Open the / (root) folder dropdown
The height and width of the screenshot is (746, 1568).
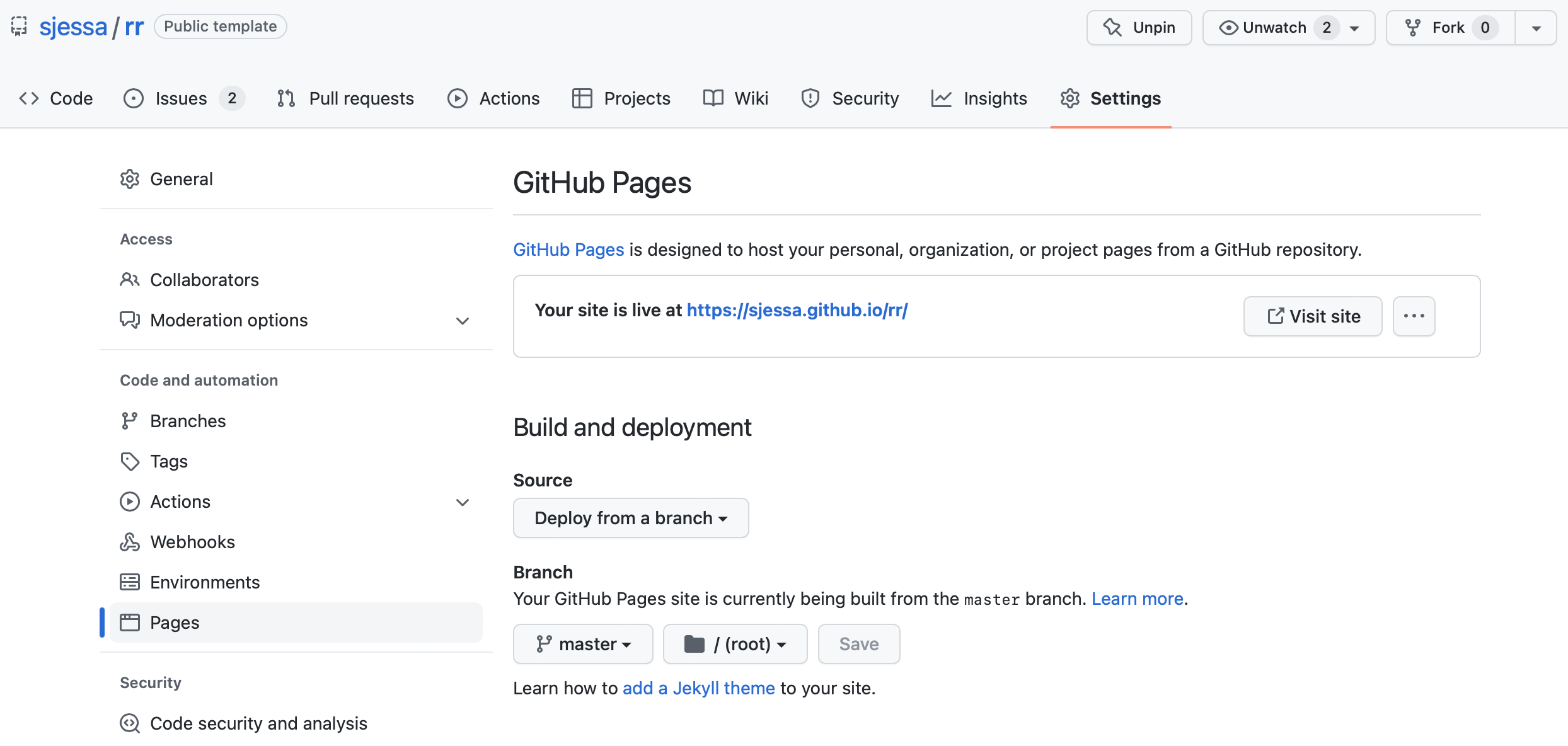[735, 644]
